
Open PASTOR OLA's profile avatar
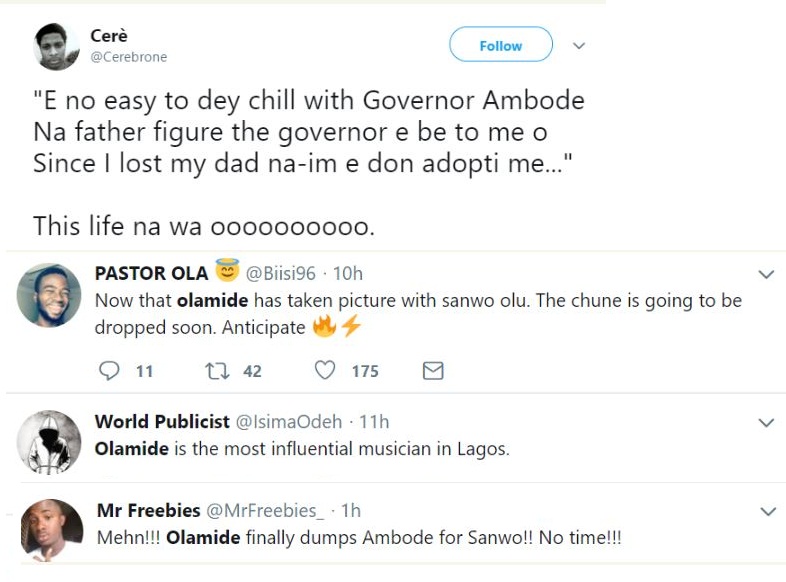pos(49,295)
